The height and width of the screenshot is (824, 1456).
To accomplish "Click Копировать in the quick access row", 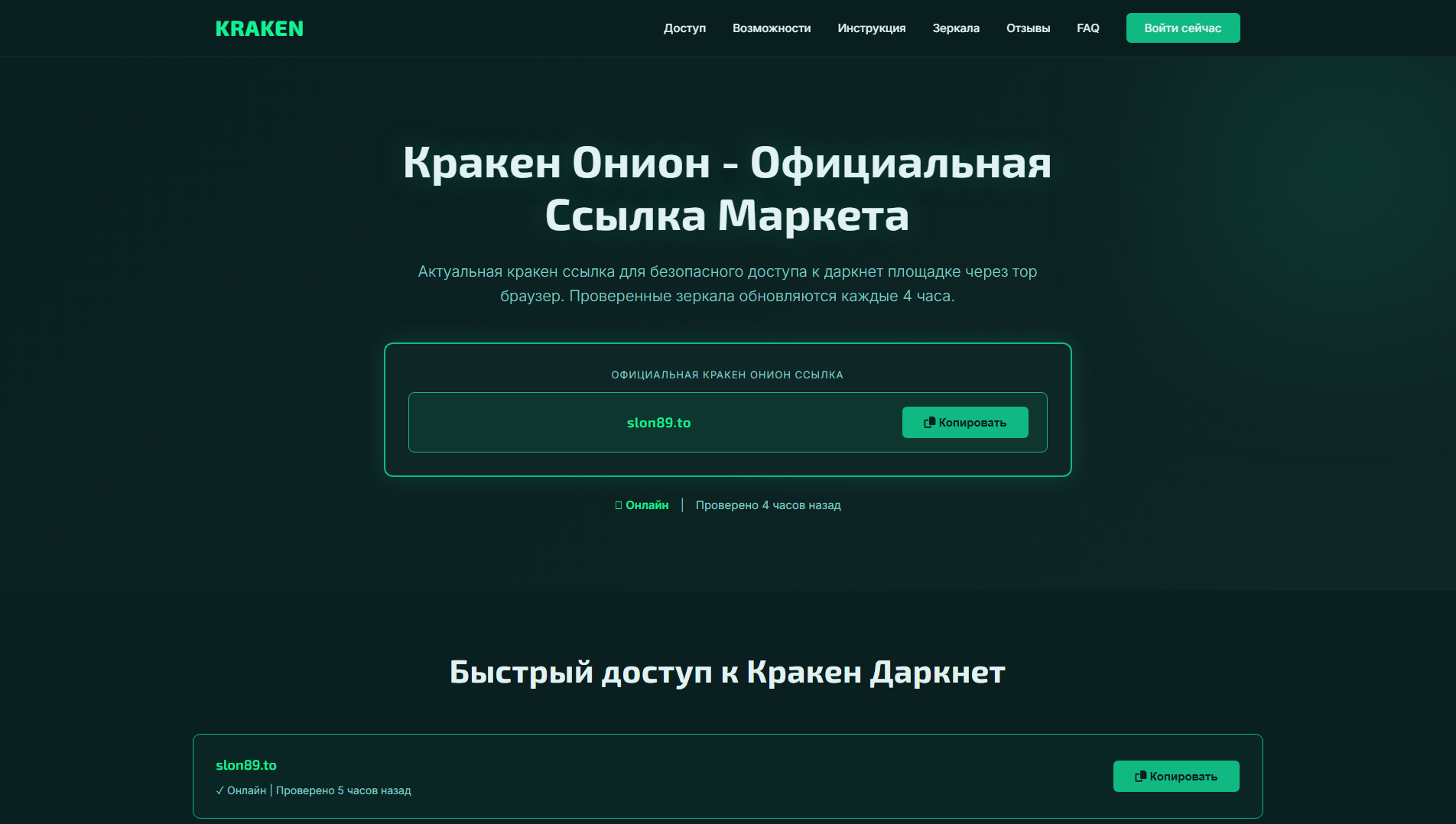I will 1176,777.
